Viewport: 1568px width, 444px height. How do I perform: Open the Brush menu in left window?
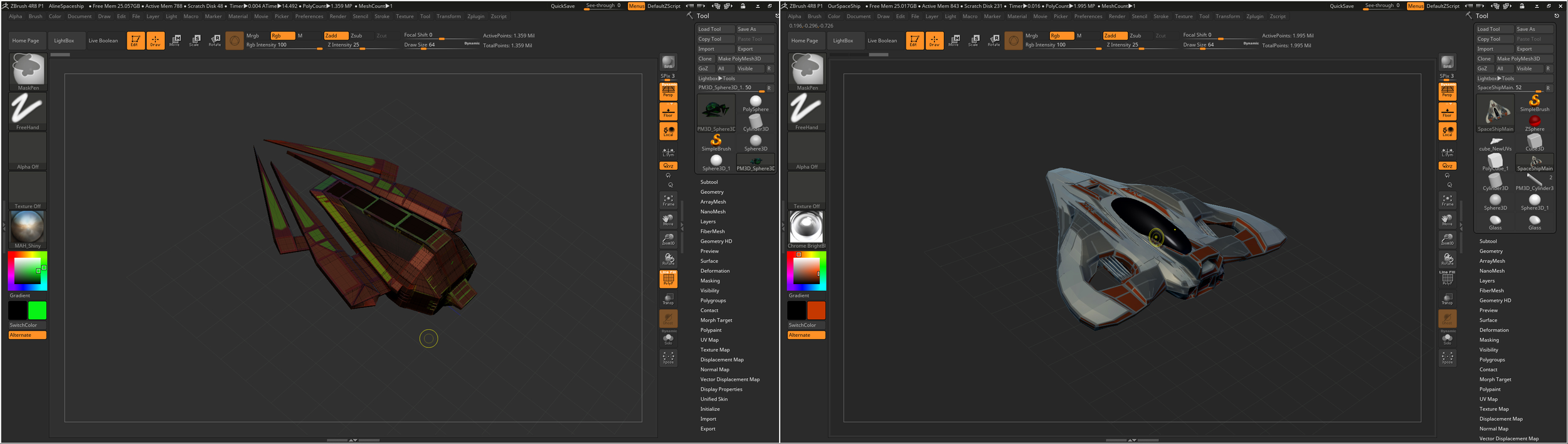36,16
